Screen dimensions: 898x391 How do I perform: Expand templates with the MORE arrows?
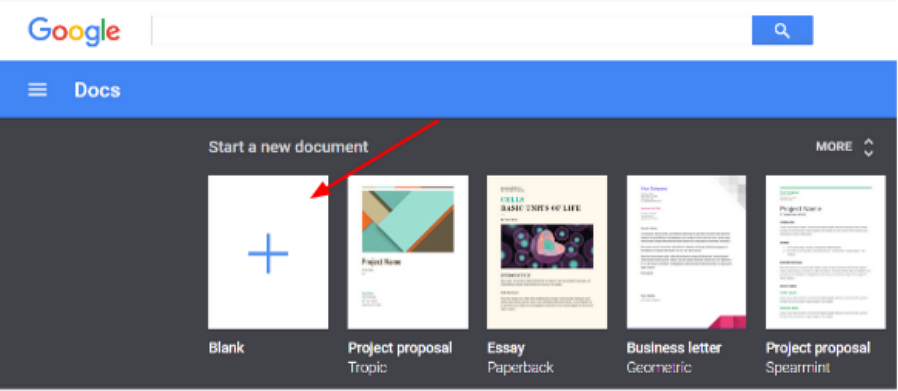pyautogui.click(x=869, y=147)
